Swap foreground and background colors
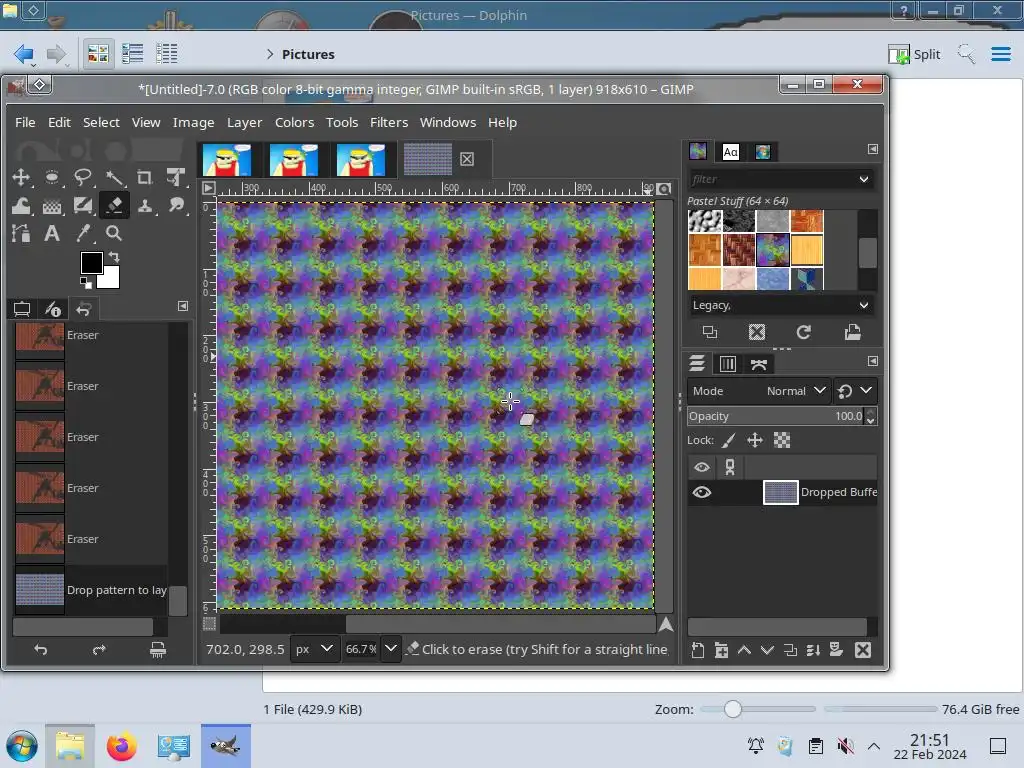 pos(114,257)
